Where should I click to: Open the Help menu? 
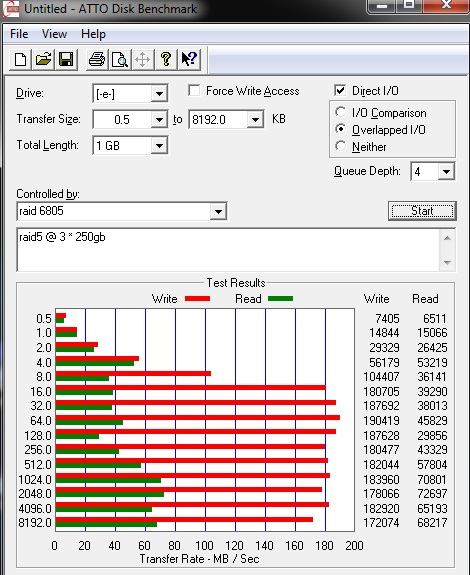93,34
